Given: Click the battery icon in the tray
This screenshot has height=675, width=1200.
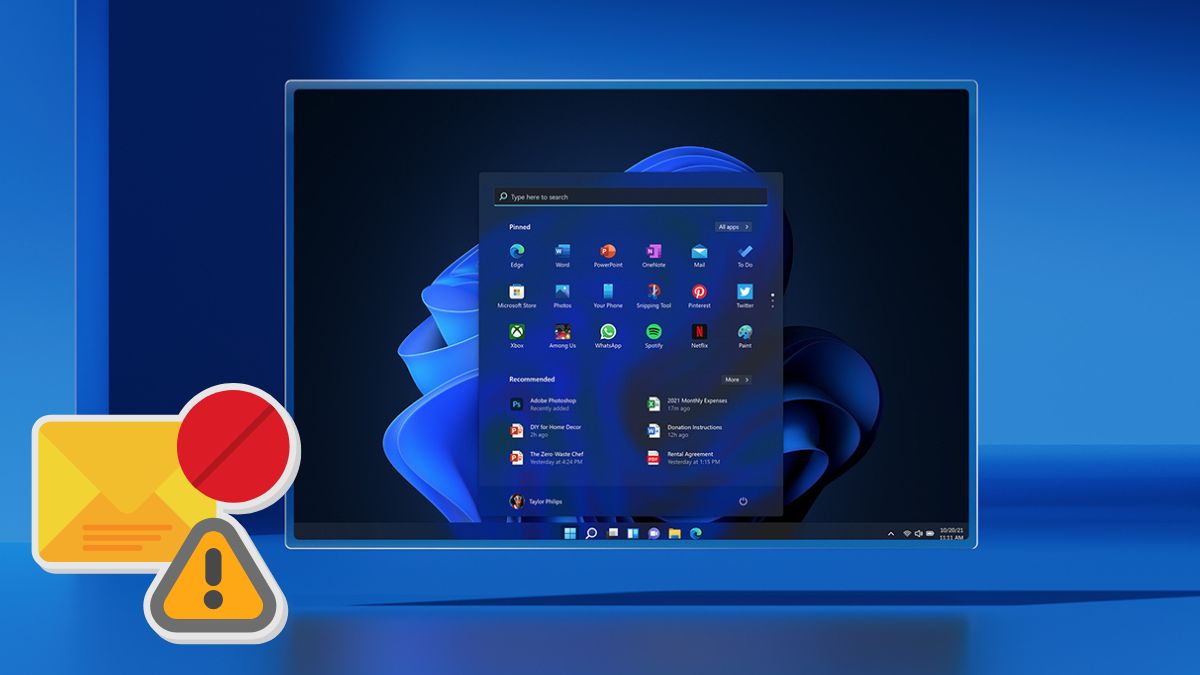Looking at the screenshot, I should tap(930, 534).
